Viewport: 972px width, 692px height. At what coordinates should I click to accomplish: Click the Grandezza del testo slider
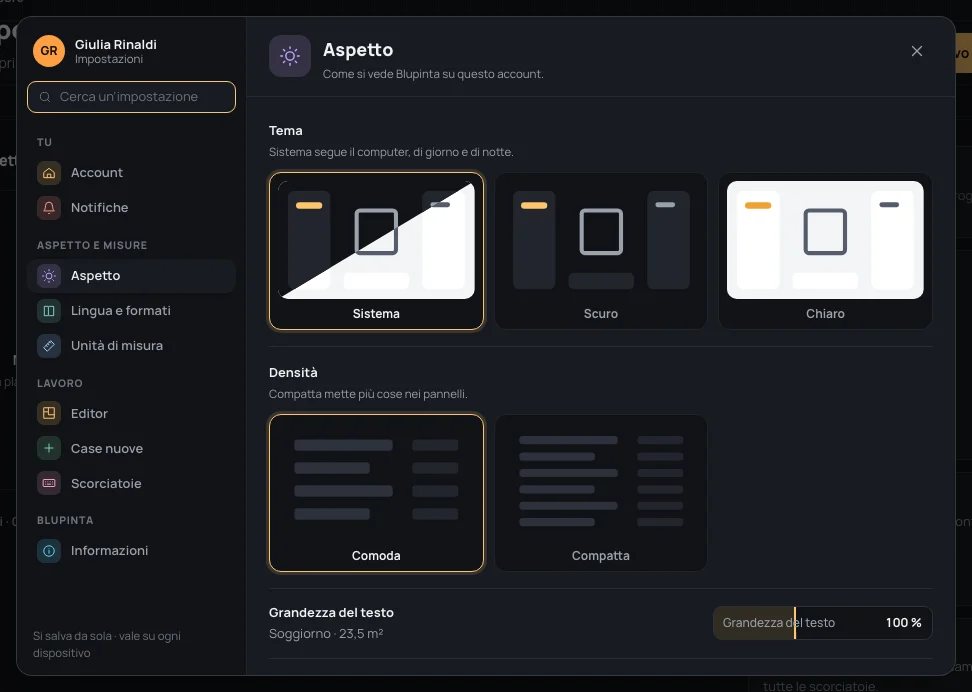click(x=823, y=623)
